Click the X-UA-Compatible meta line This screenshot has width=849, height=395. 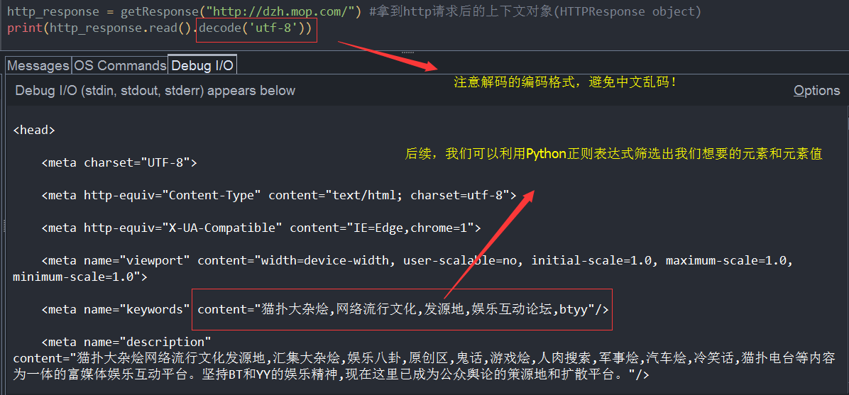(x=261, y=228)
